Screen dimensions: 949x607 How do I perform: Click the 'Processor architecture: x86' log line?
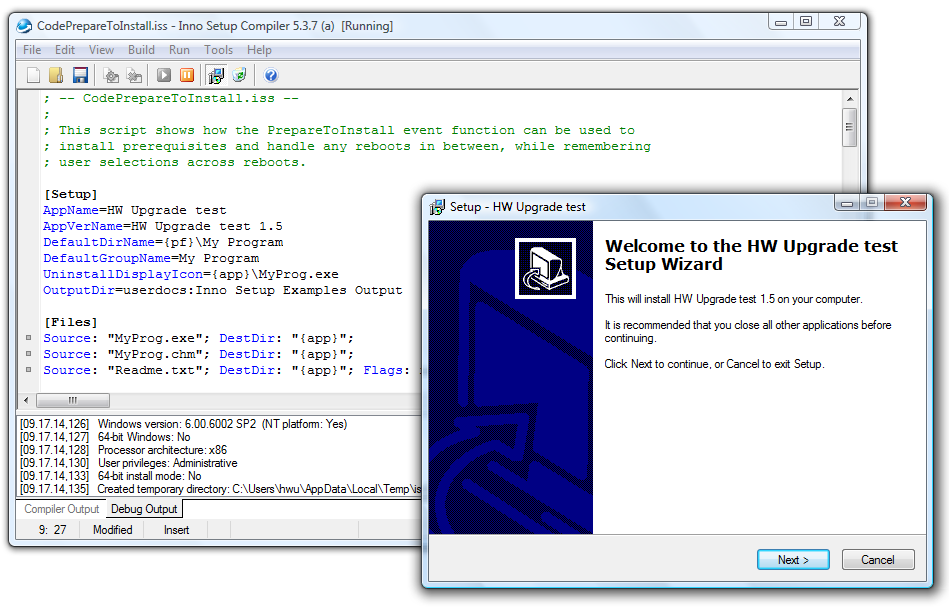point(123,450)
